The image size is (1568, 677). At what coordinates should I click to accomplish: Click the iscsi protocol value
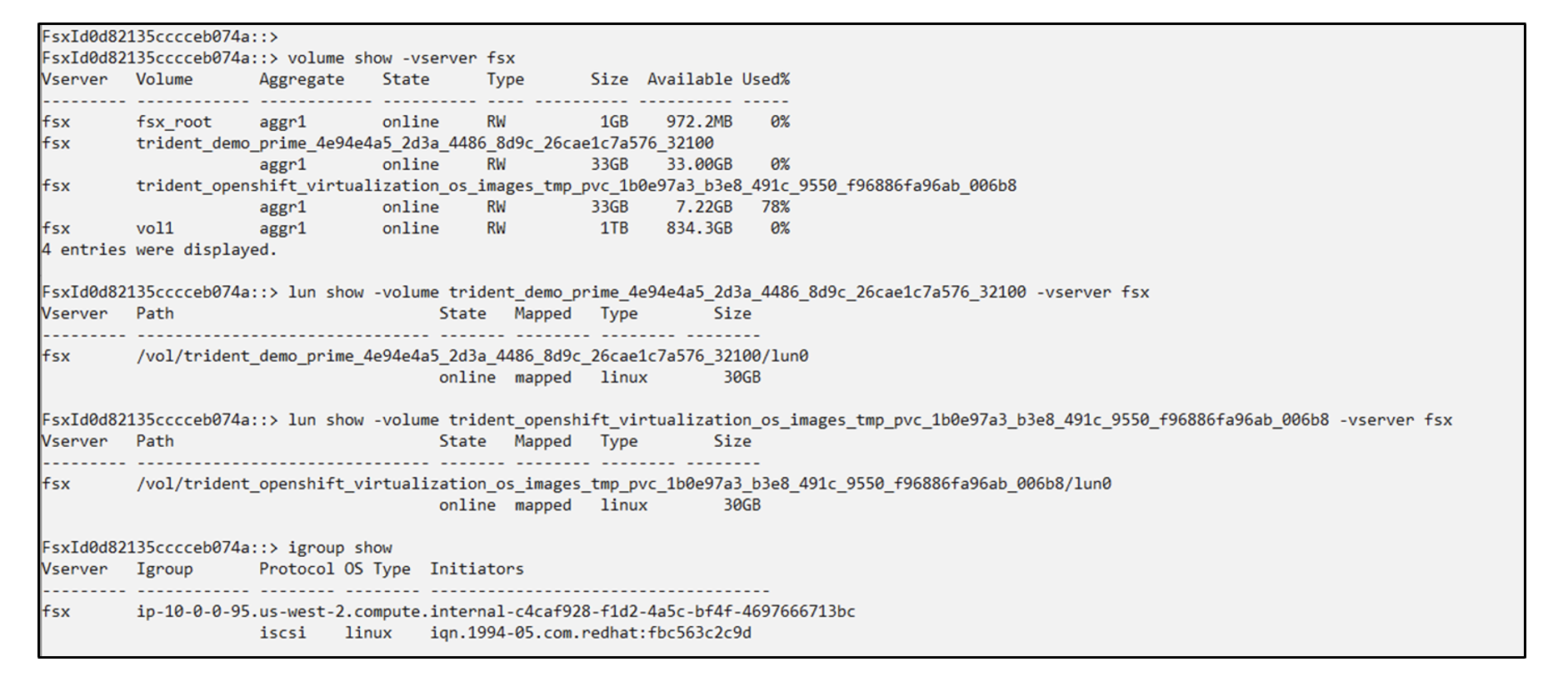tap(282, 634)
